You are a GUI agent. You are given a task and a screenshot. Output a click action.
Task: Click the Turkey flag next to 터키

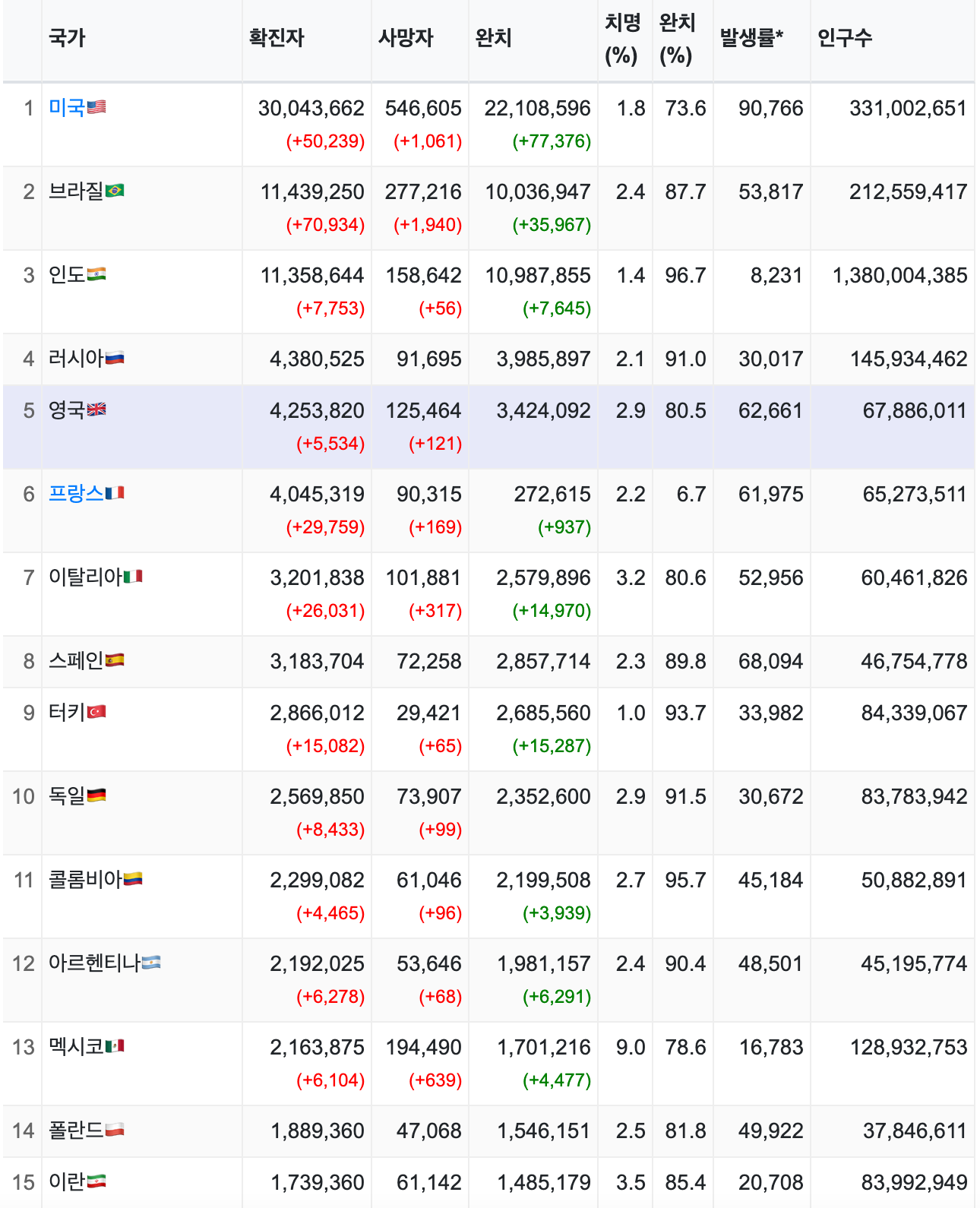point(96,712)
